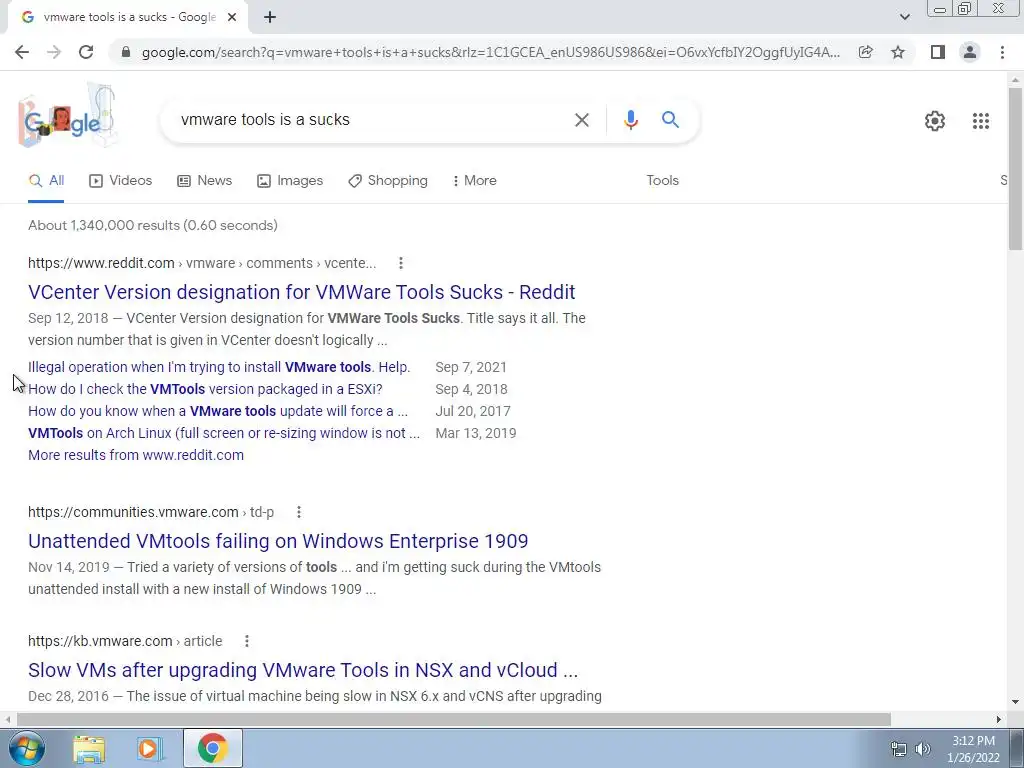The height and width of the screenshot is (768, 1024).
Task: Click the 'Sep 7, 2021' date text
Action: [x=471, y=368]
